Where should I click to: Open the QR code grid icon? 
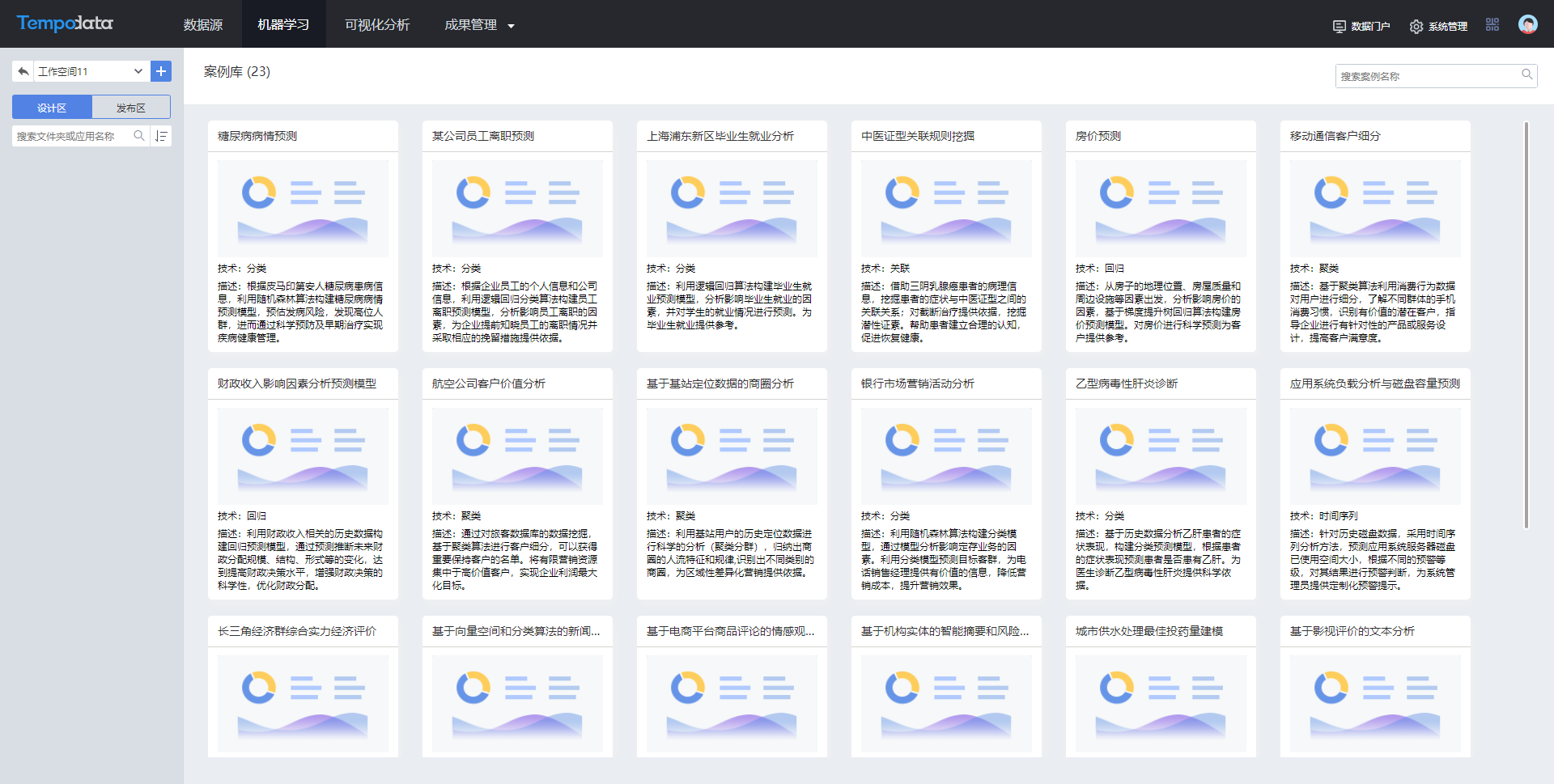(x=1492, y=25)
